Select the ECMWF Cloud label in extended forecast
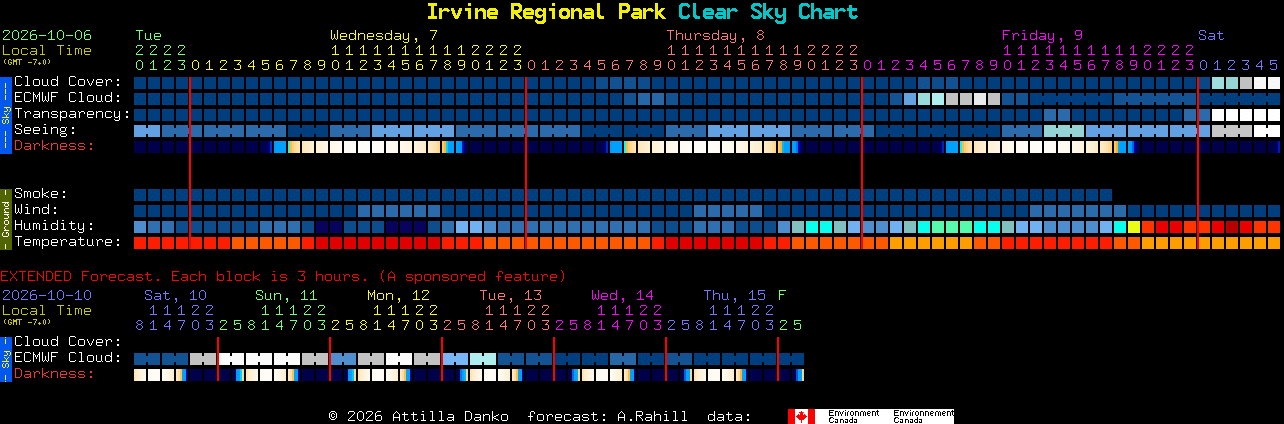The width and height of the screenshot is (1284, 424). click(68, 358)
